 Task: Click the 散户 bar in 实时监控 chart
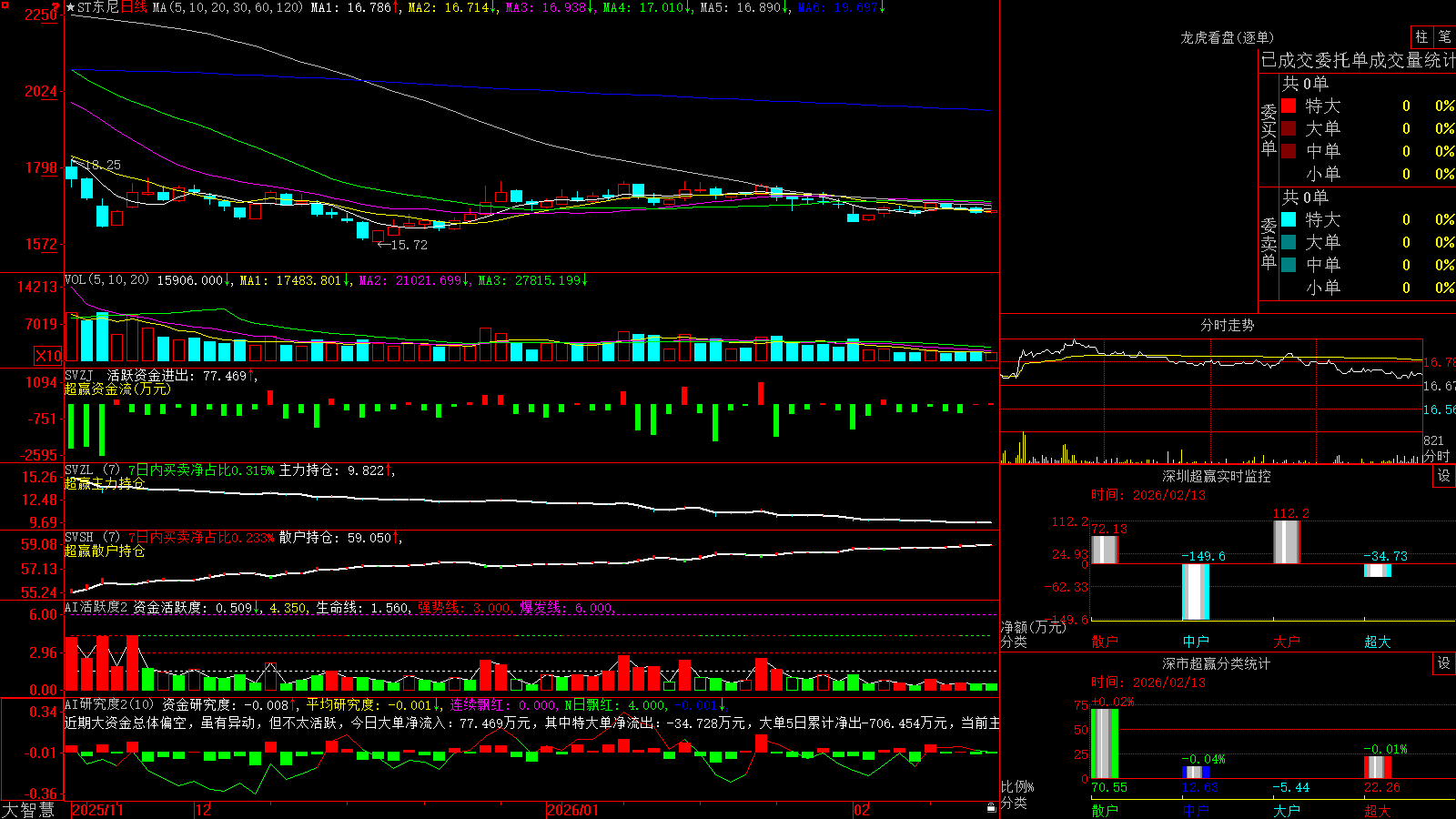(x=1104, y=550)
